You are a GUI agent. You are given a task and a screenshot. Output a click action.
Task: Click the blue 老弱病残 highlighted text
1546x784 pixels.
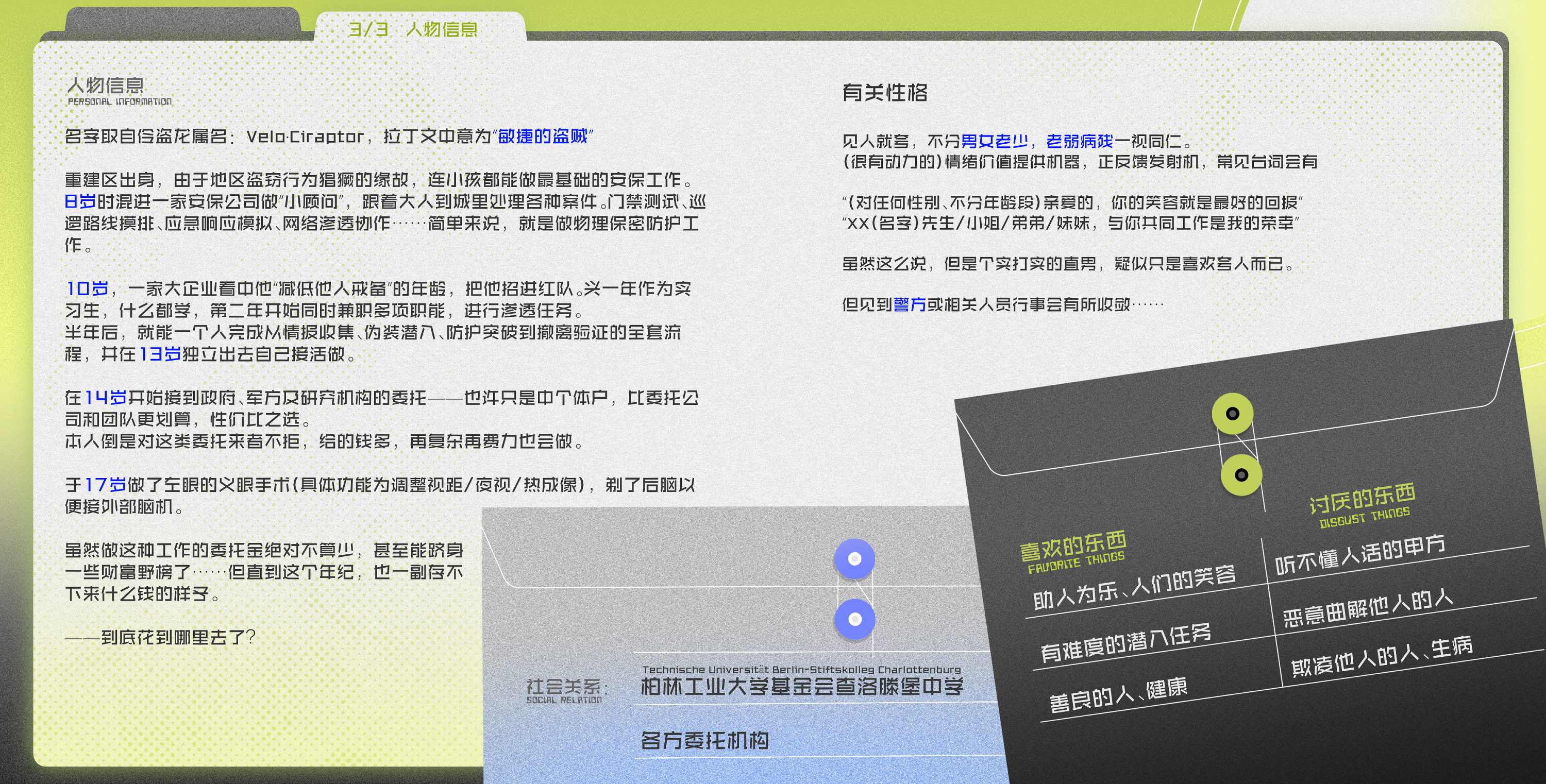click(x=1079, y=141)
